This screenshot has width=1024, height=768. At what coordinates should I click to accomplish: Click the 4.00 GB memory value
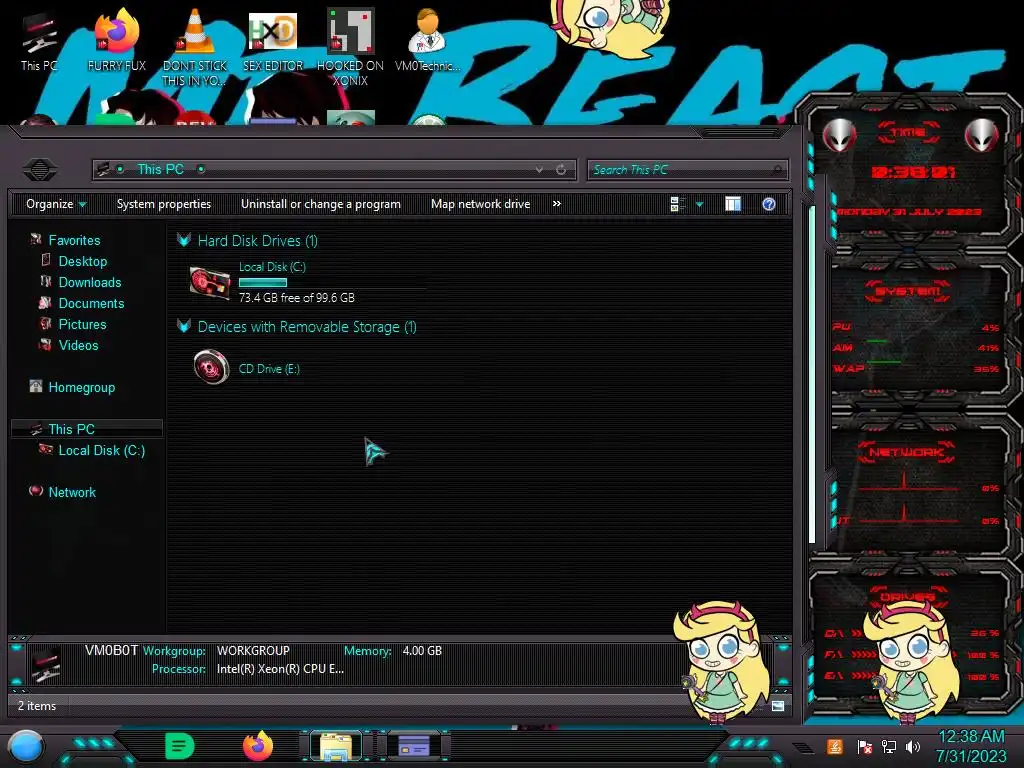tap(422, 650)
